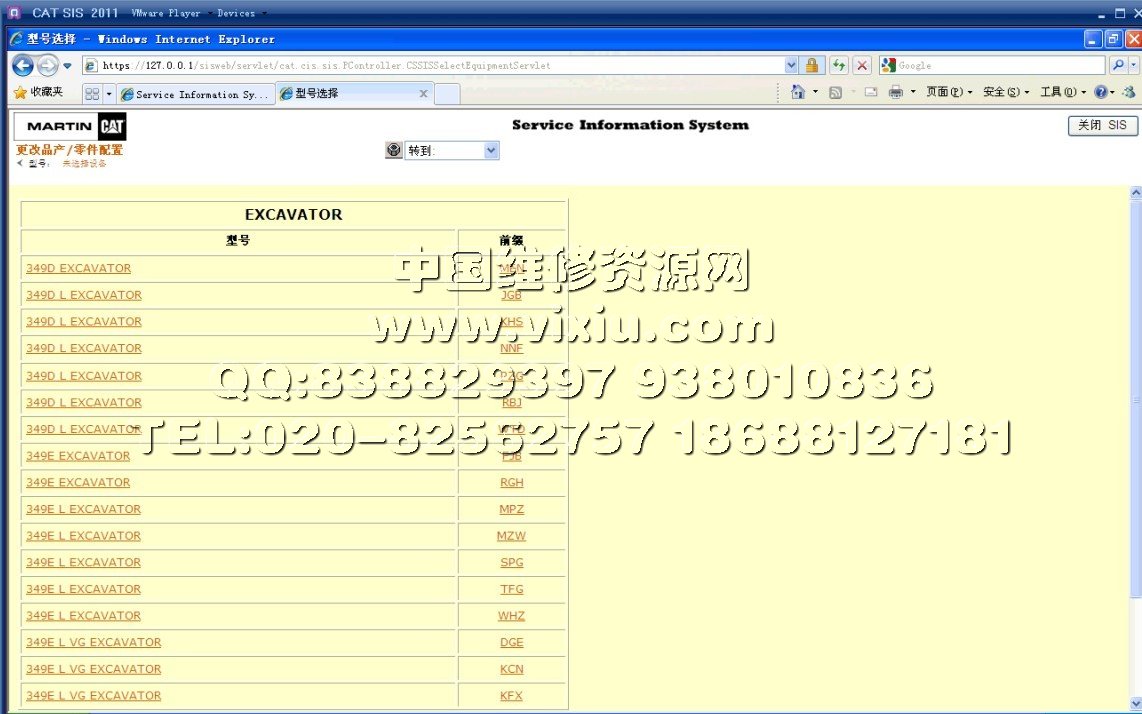Click the Quick Tabs grid icon
Viewport: 1142px width, 714px height.
(92, 93)
